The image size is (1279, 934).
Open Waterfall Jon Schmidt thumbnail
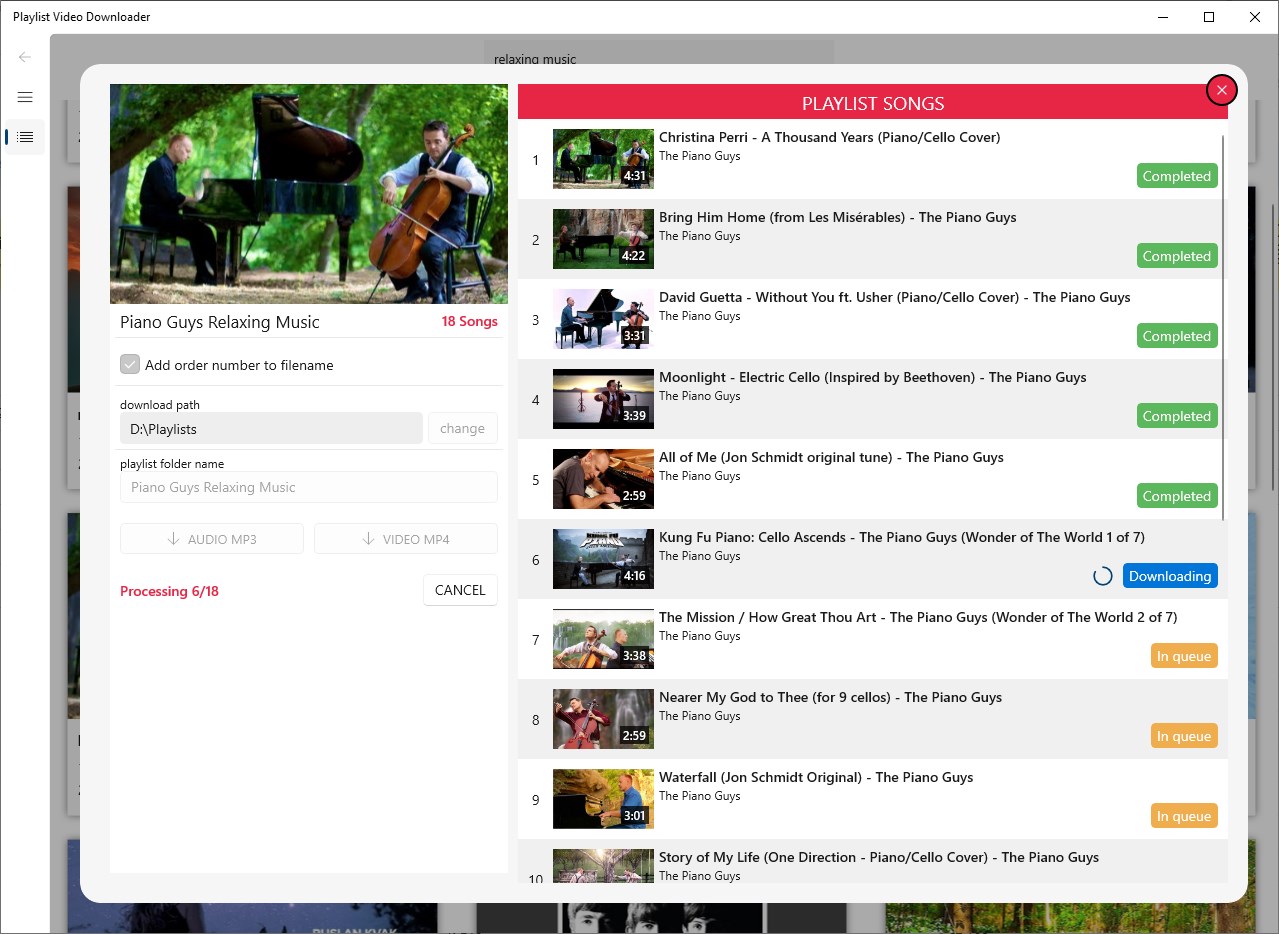pos(603,799)
